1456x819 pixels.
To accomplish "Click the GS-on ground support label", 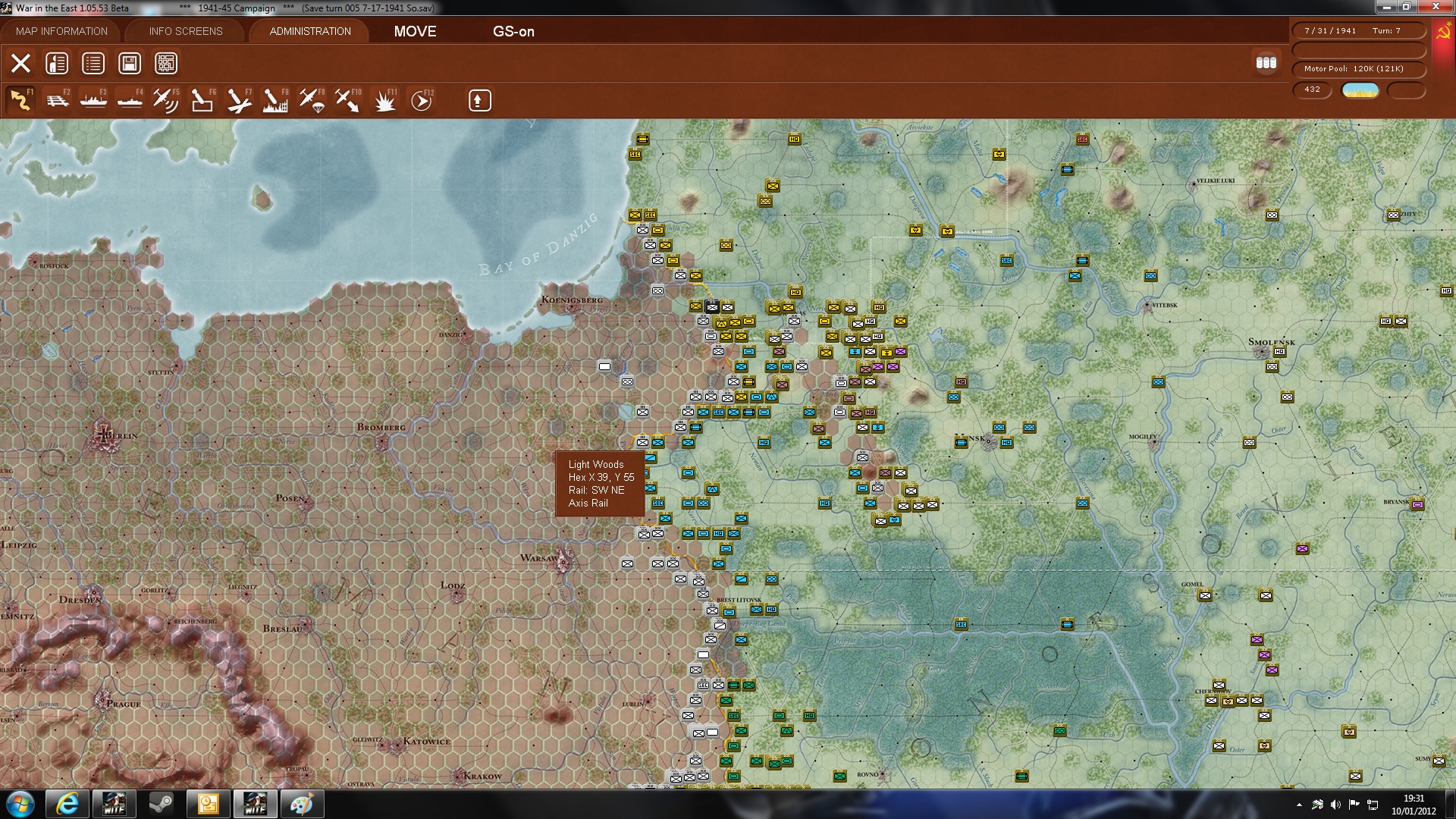I will (x=513, y=31).
